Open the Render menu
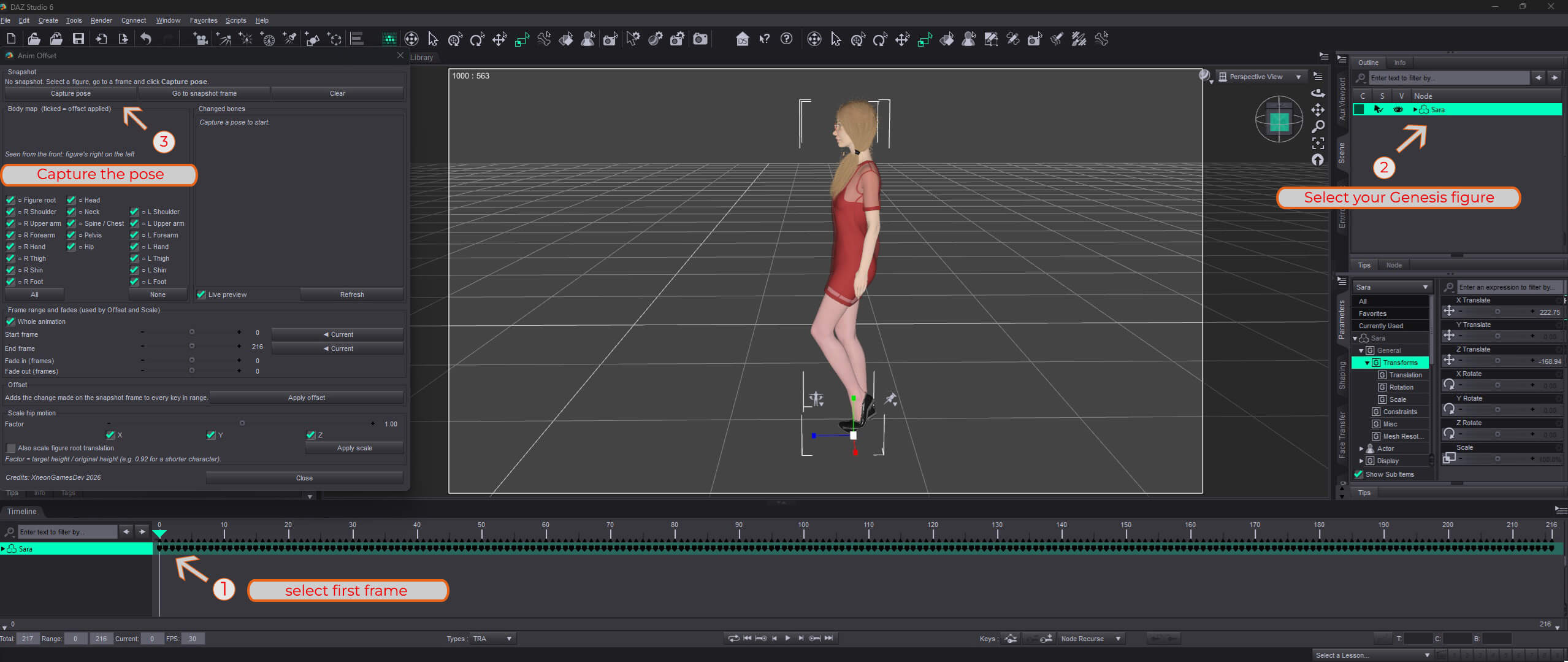Image resolution: width=1568 pixels, height=662 pixels. 101,20
